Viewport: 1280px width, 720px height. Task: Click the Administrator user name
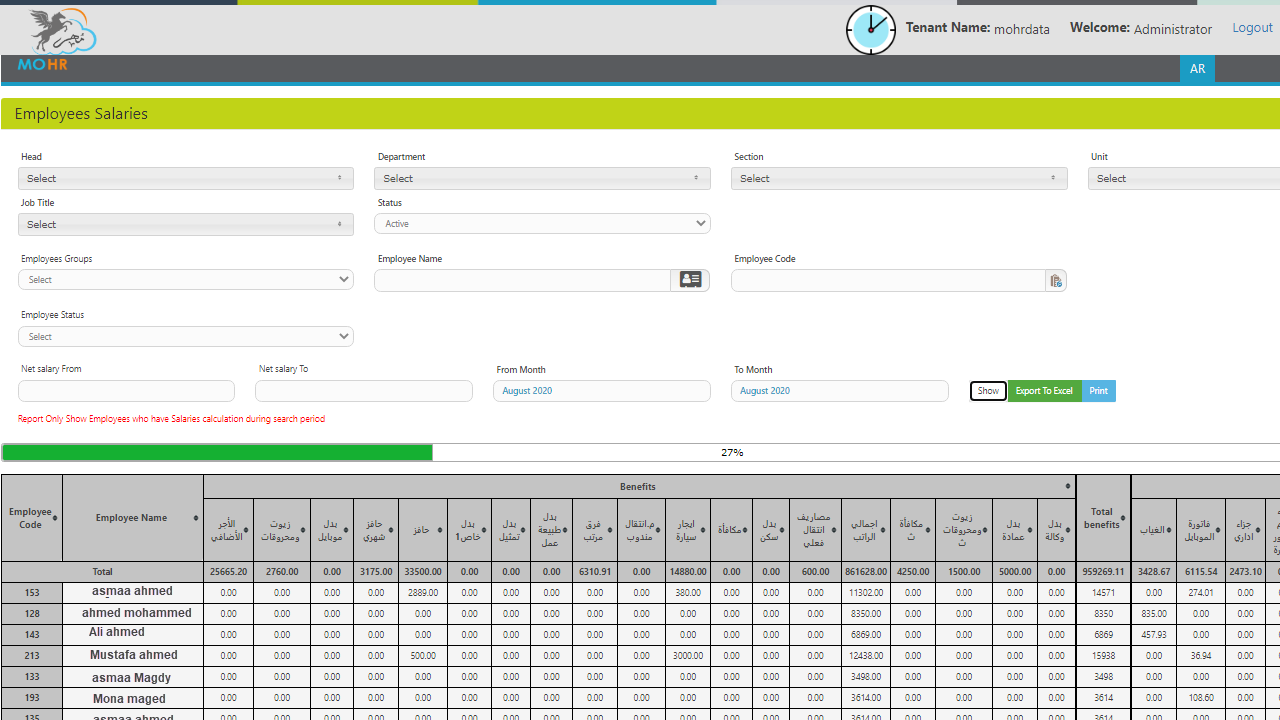(x=1173, y=29)
